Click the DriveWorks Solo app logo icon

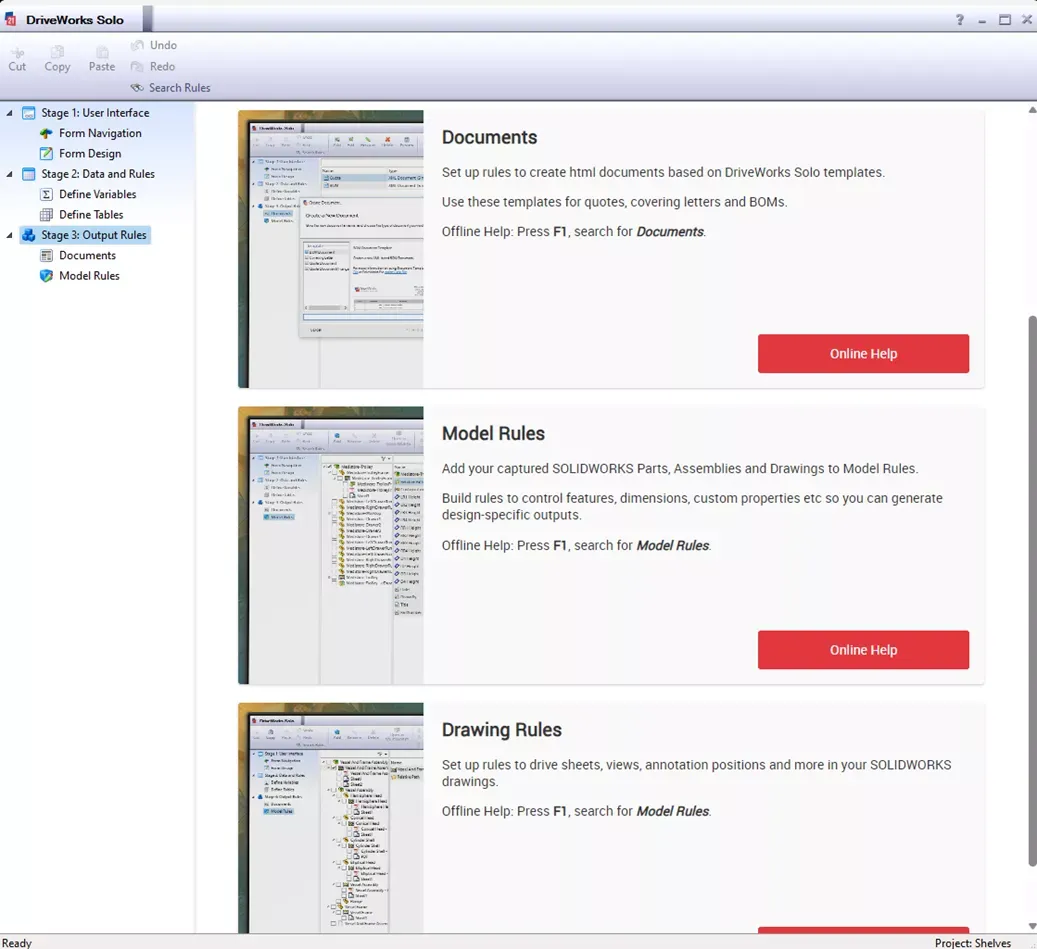11,19
